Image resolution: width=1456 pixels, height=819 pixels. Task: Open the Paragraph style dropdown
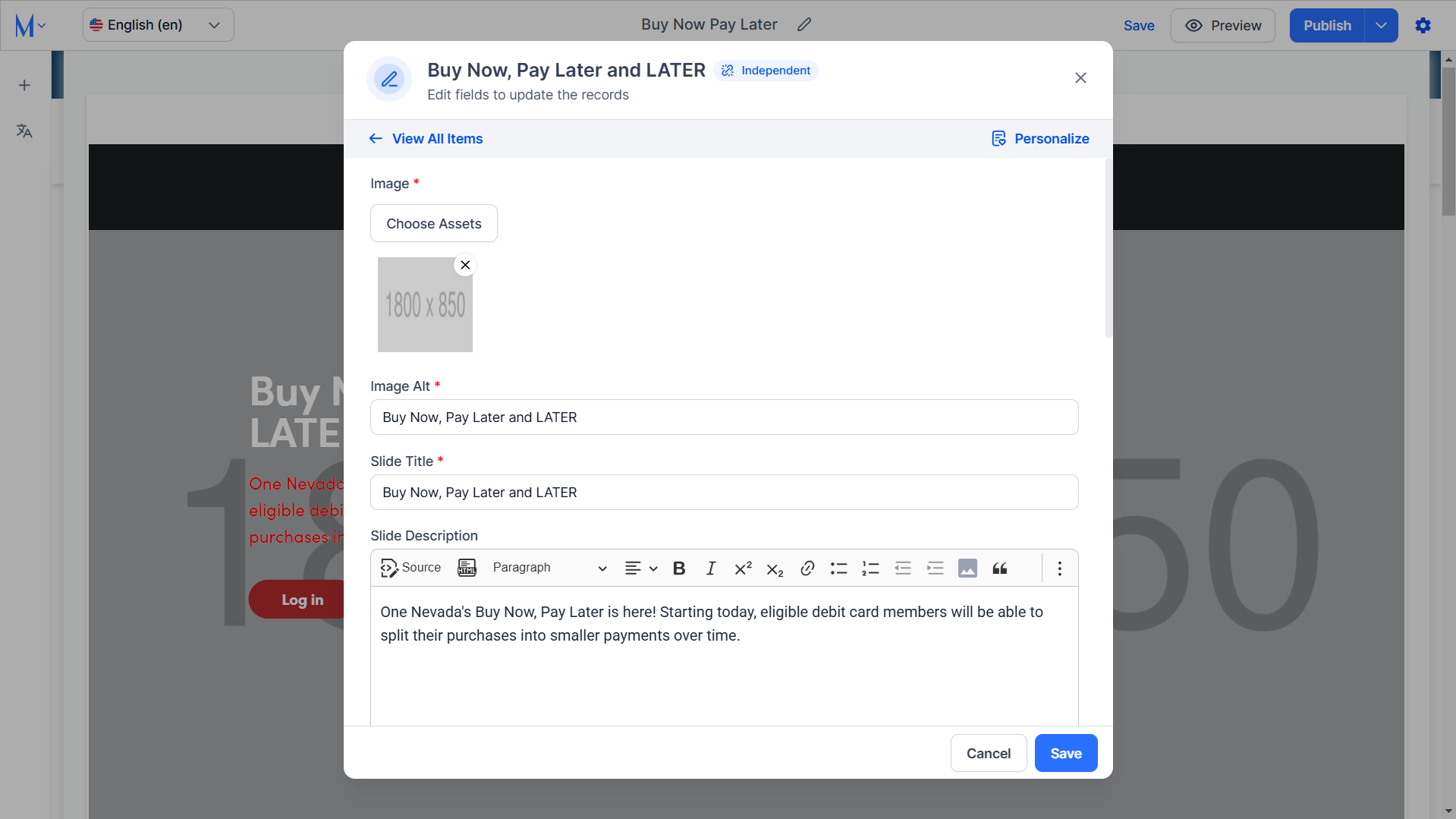(549, 568)
